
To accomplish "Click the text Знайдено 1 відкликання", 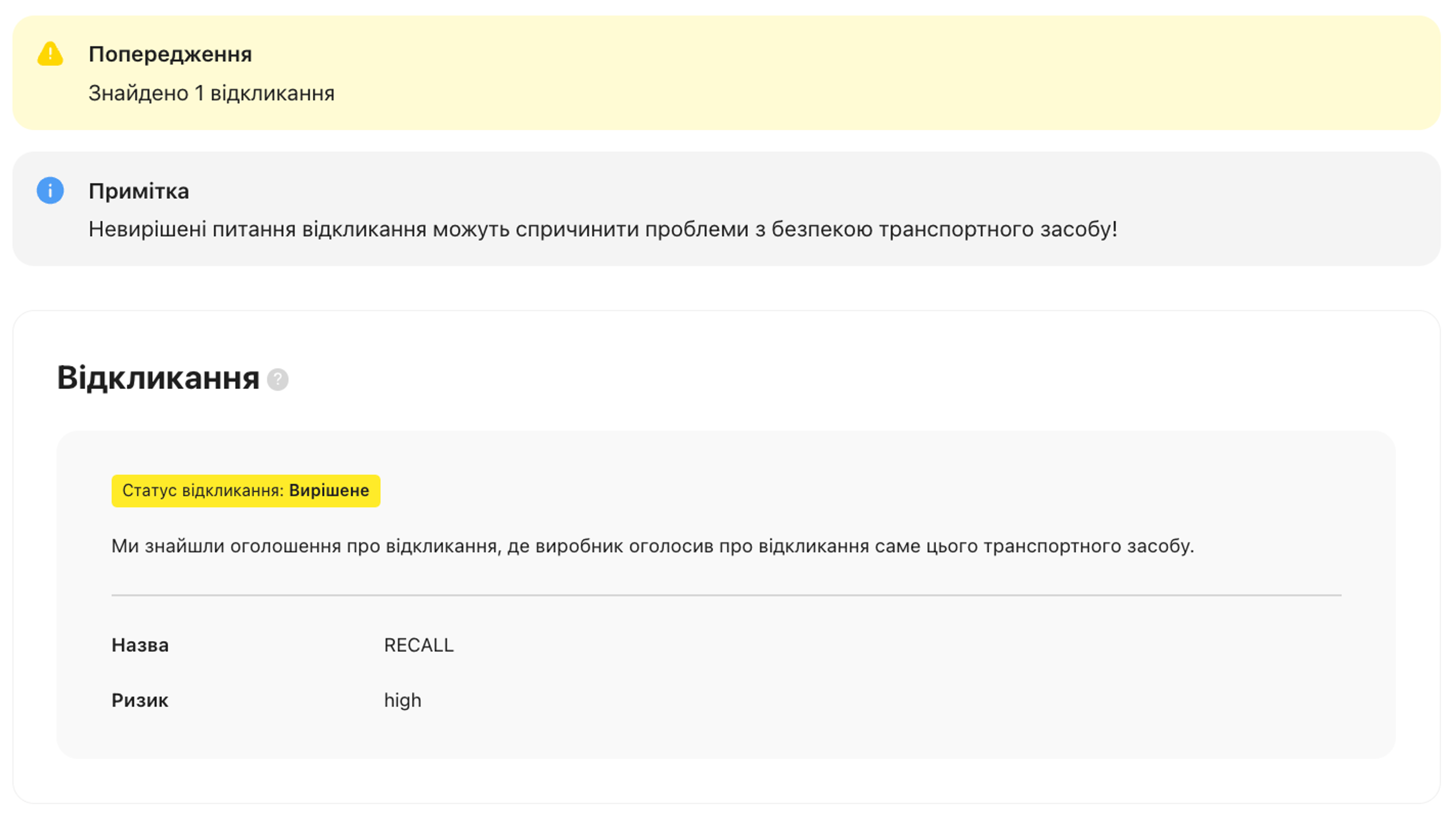I will [x=212, y=93].
